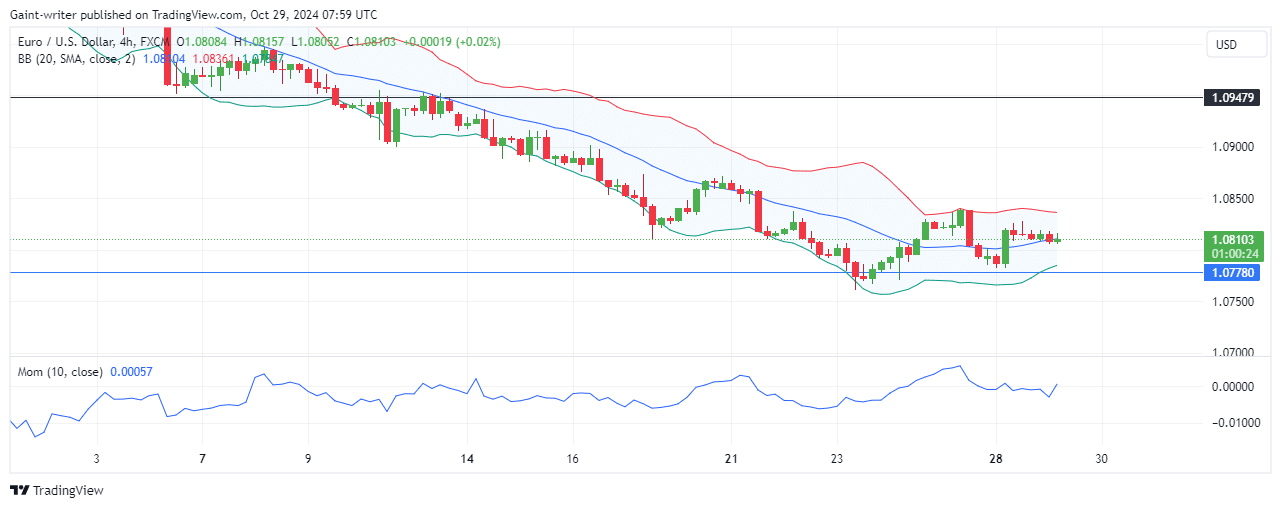Viewport: 1281px width, 508px height.
Task: Click the BB upper band value 1.08361
Action: pos(213,59)
